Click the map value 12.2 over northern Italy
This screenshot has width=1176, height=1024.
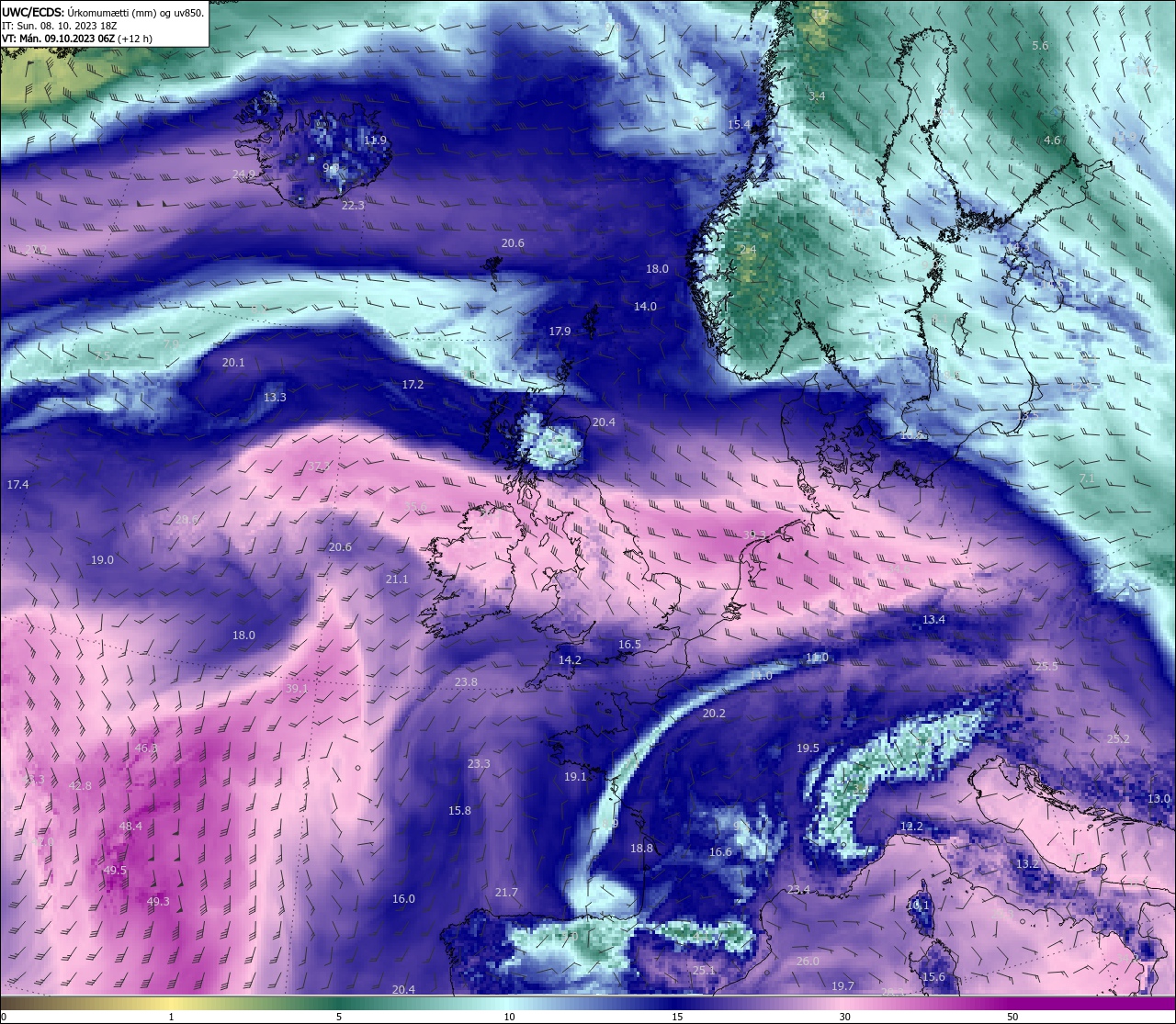pos(911,827)
